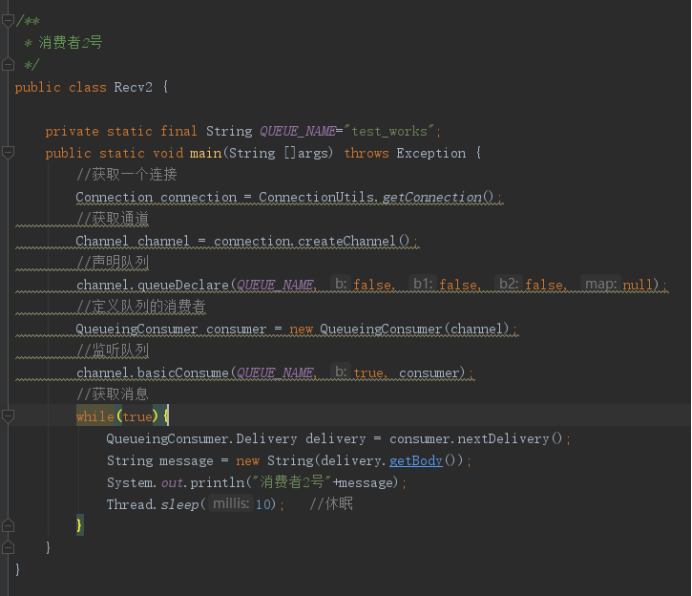Click the "消费者2号" string literal
Image resolution: width=692 pixels, height=596 pixels.
pos(292,482)
